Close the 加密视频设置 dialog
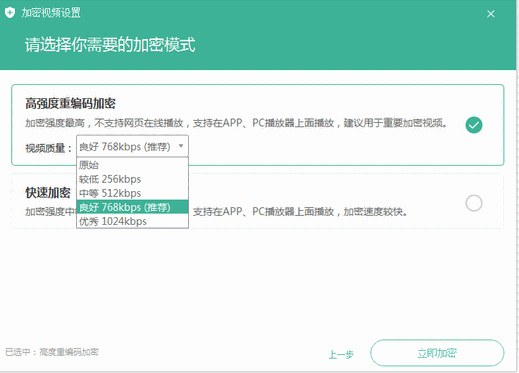Screen dimensions: 519x373 click(490, 14)
